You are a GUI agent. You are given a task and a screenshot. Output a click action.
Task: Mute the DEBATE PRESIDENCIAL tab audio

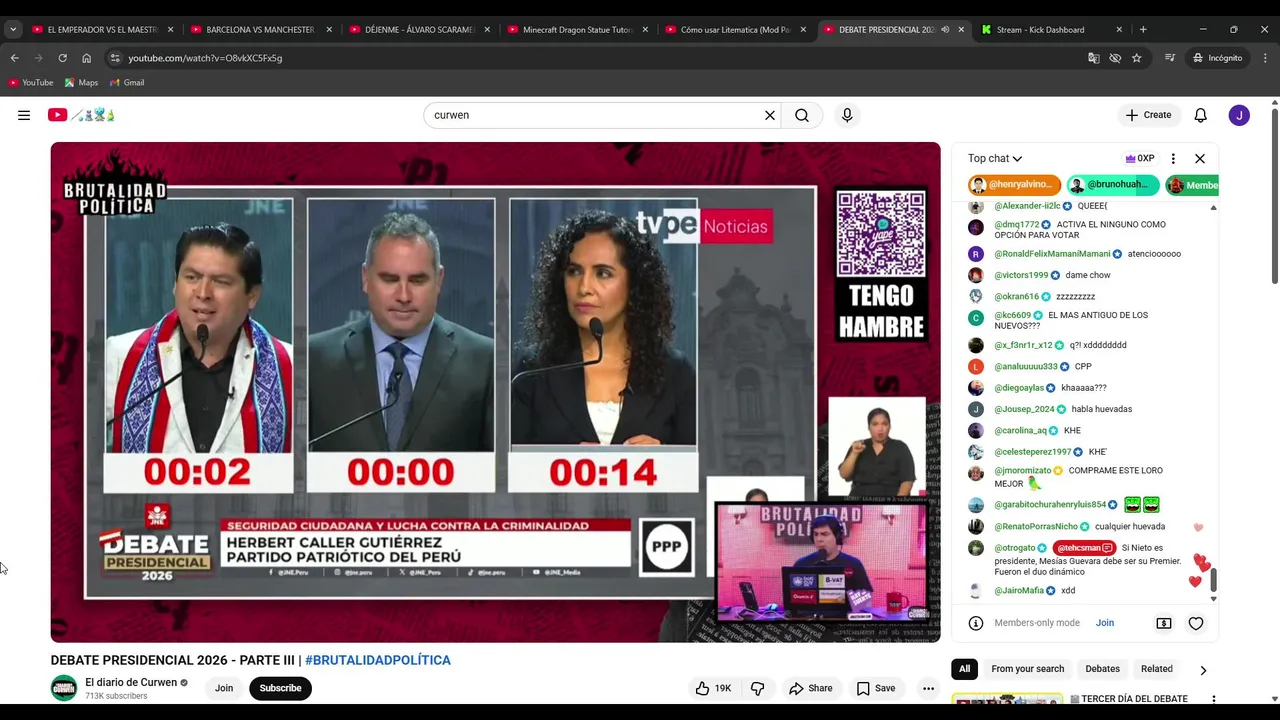coord(945,30)
